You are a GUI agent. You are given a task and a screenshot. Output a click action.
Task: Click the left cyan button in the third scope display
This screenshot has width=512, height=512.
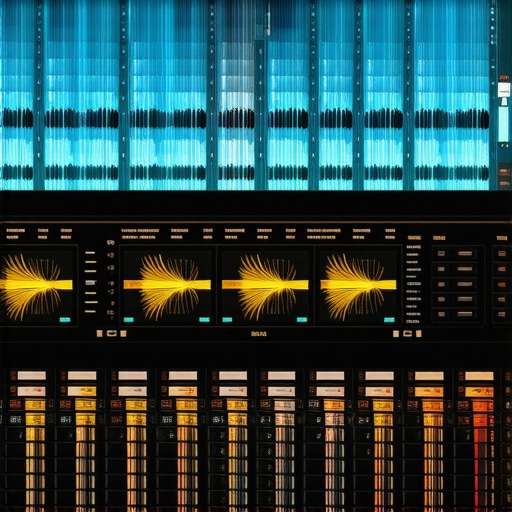point(227,320)
